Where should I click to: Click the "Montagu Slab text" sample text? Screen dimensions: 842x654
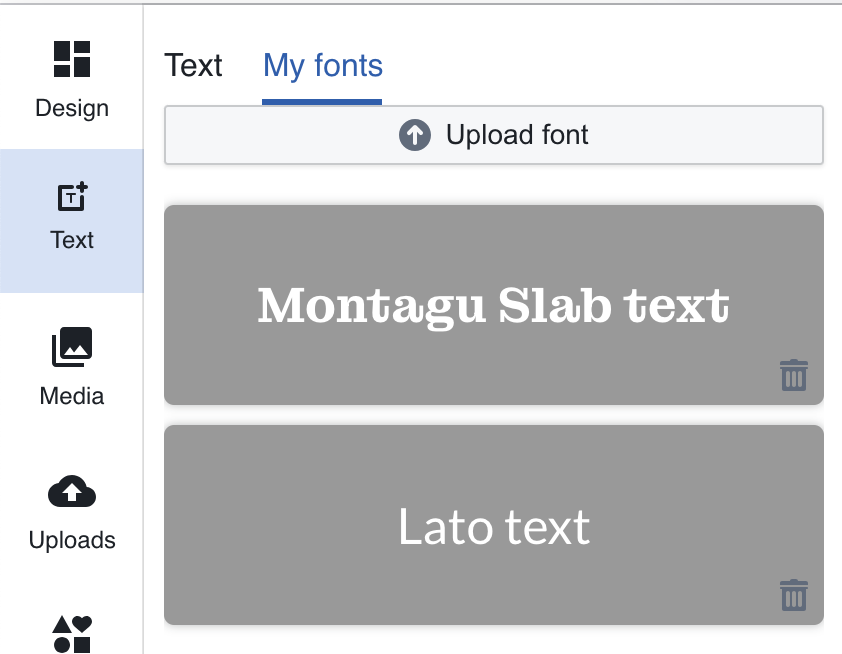click(493, 305)
